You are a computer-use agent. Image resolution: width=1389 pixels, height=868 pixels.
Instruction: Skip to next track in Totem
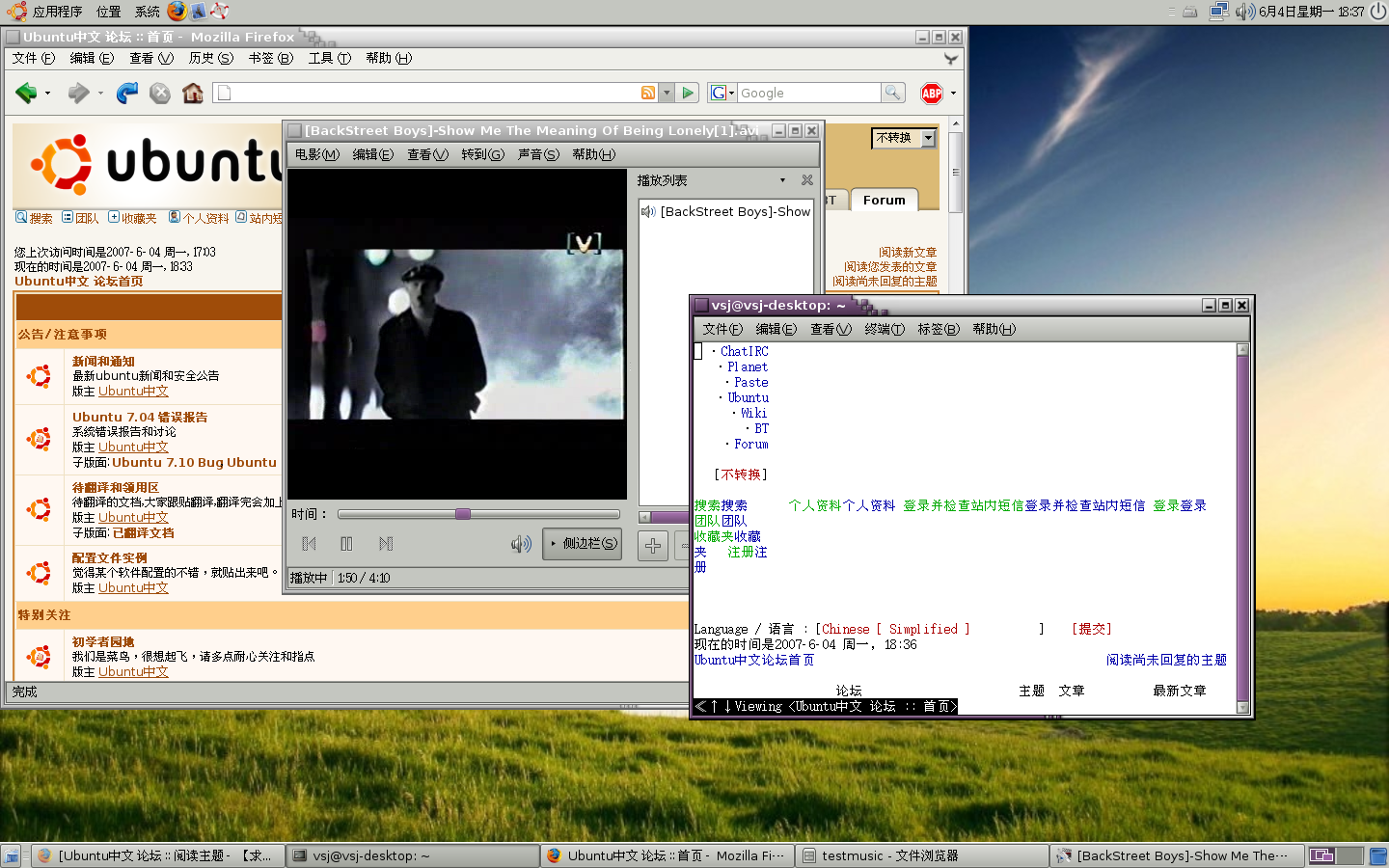386,544
